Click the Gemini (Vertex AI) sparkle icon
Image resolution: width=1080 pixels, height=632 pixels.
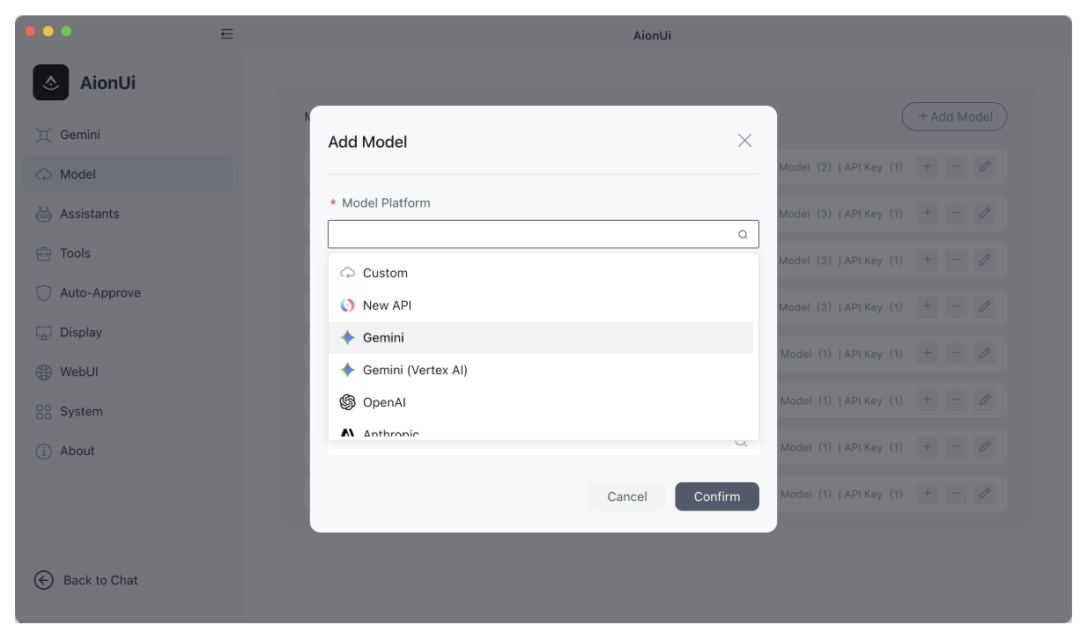click(x=348, y=370)
